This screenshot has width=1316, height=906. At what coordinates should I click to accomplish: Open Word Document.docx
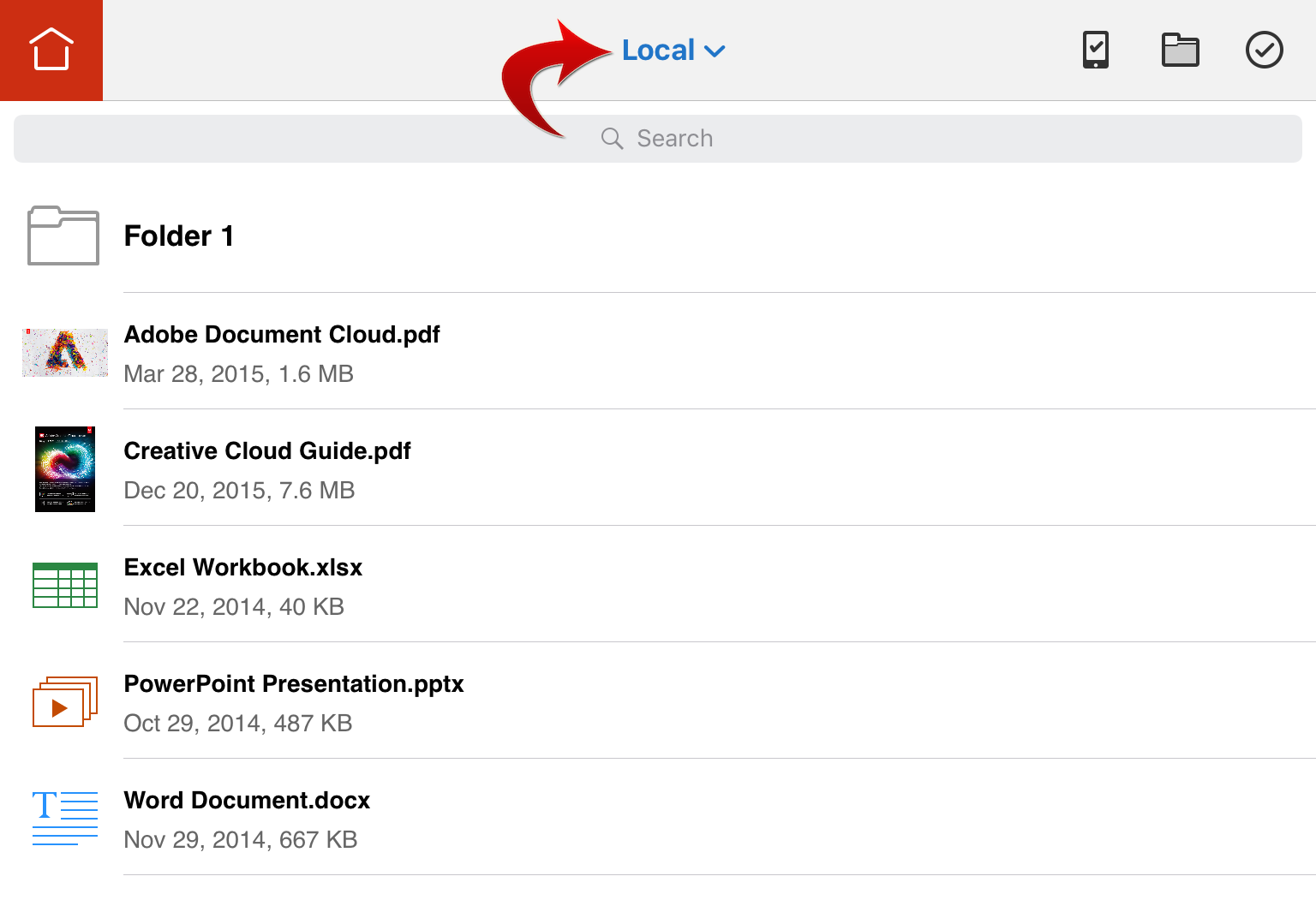click(x=658, y=818)
